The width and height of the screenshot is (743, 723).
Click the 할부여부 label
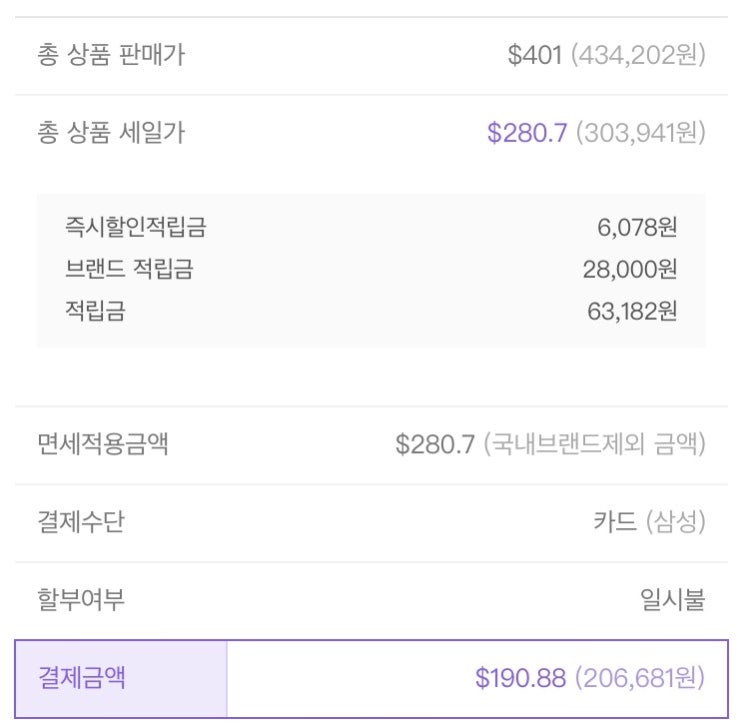[x=81, y=599]
